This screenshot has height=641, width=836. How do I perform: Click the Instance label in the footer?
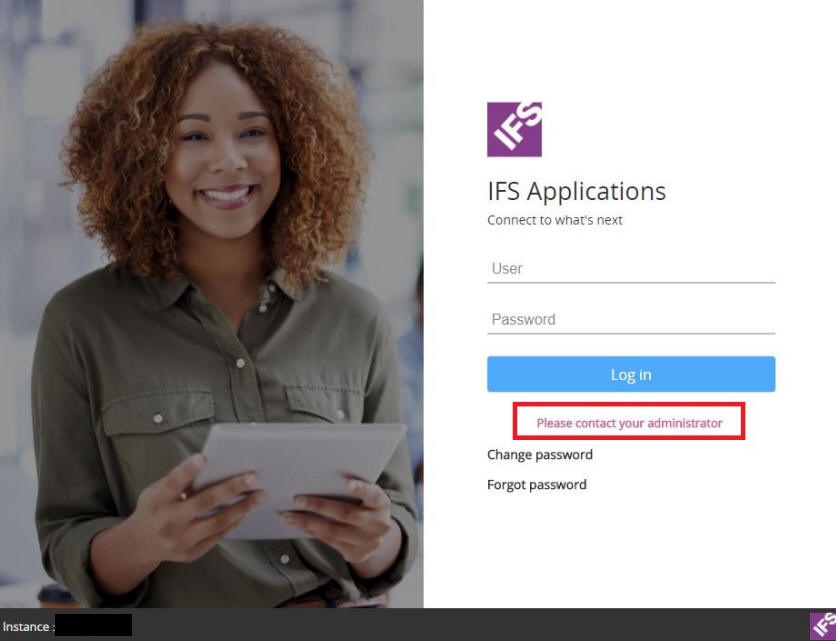click(x=26, y=627)
